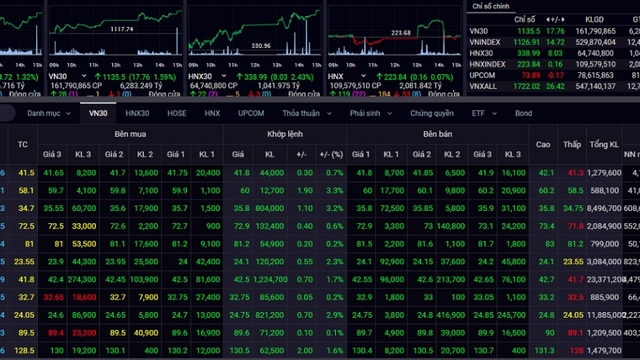The width and height of the screenshot is (640, 360).
Task: Click left arrow beside +/- in index panel
Action: (x=548, y=20)
